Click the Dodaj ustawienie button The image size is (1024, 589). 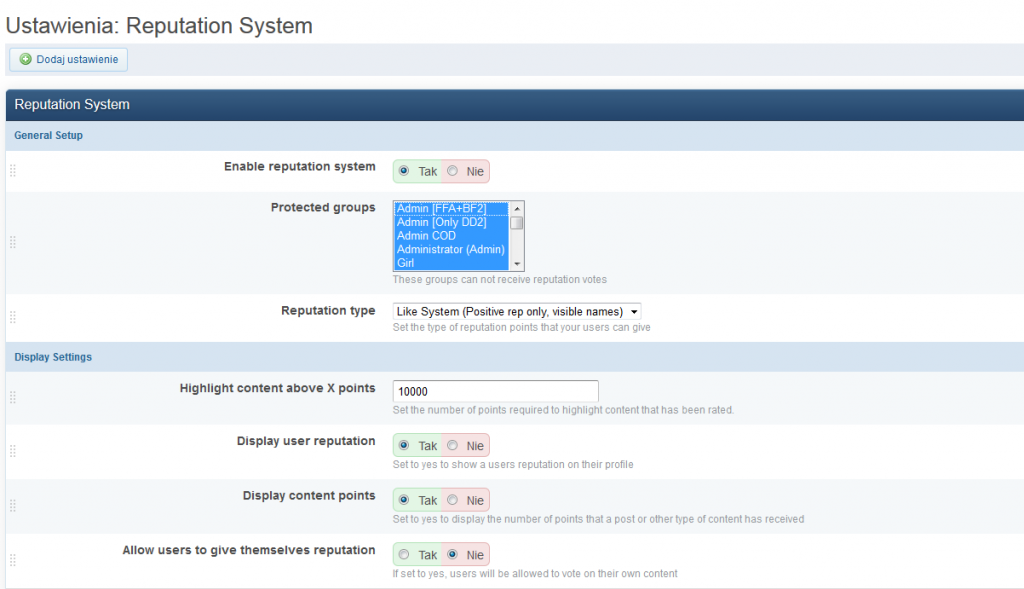coord(68,60)
